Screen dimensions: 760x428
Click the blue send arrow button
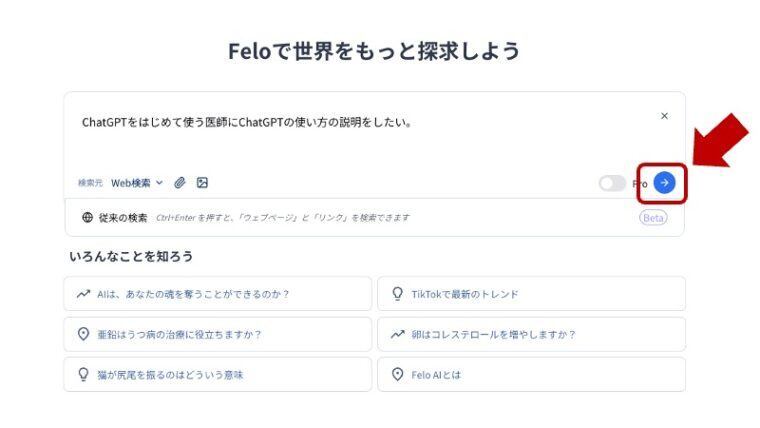[x=665, y=183]
